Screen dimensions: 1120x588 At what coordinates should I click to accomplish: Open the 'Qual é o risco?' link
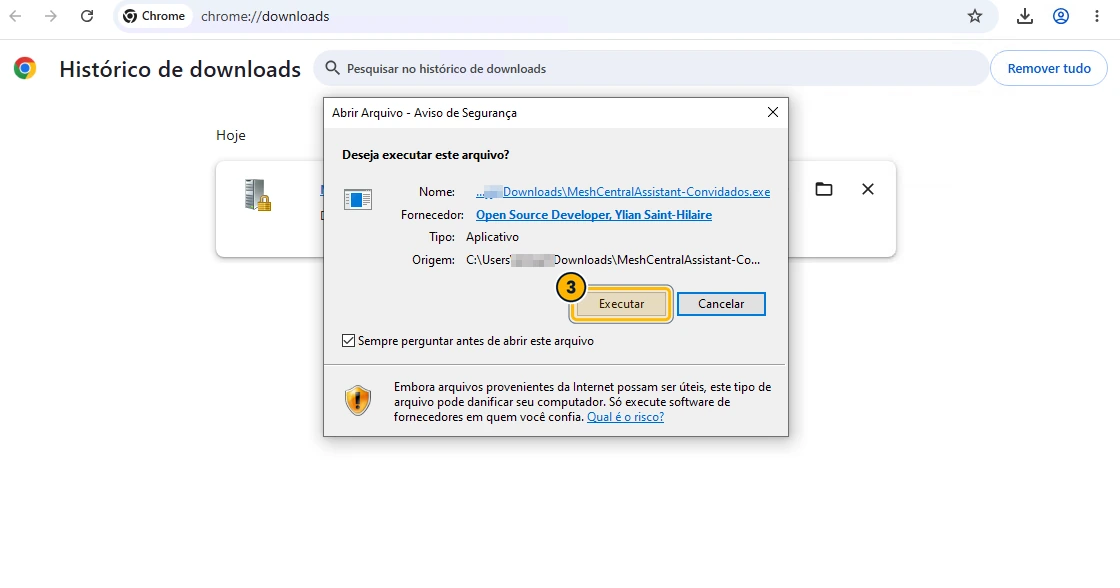tap(625, 417)
